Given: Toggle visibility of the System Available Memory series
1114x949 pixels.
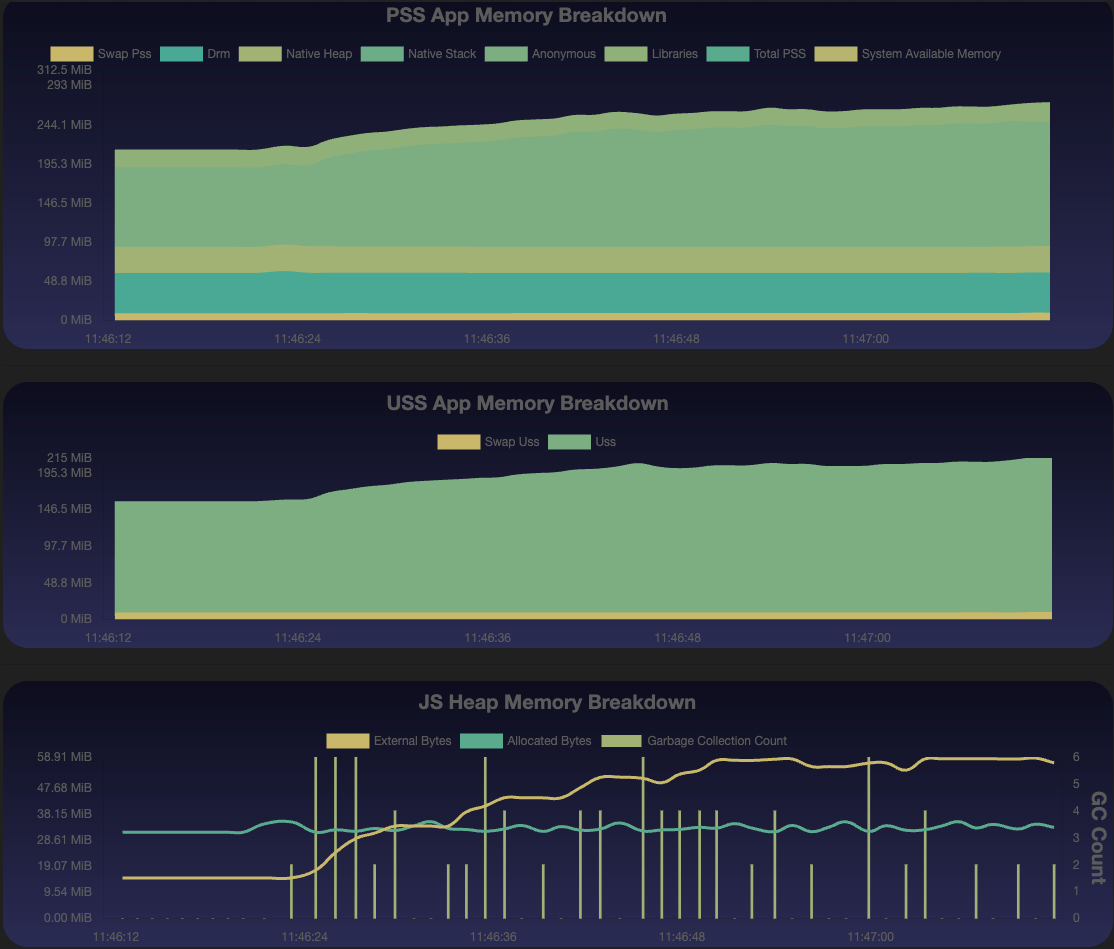Looking at the screenshot, I should click(x=837, y=54).
